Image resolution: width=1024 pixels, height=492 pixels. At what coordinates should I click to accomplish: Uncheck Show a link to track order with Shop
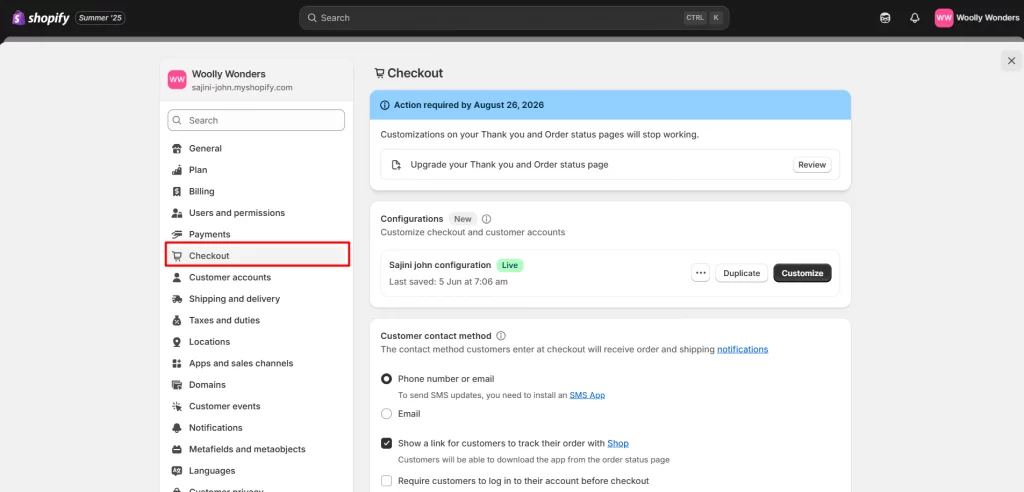click(x=387, y=443)
